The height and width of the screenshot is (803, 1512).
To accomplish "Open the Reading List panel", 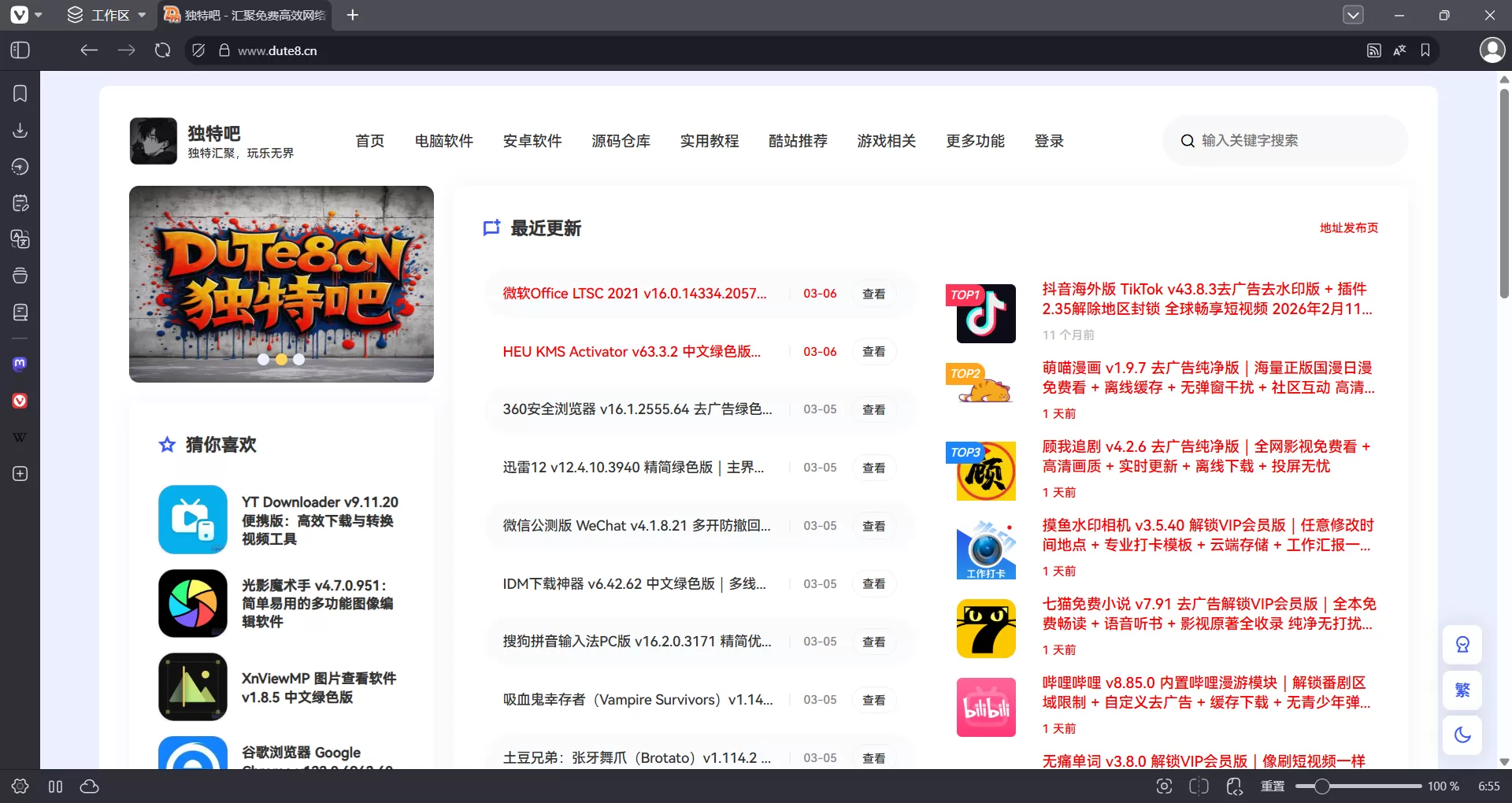I will pyautogui.click(x=20, y=312).
